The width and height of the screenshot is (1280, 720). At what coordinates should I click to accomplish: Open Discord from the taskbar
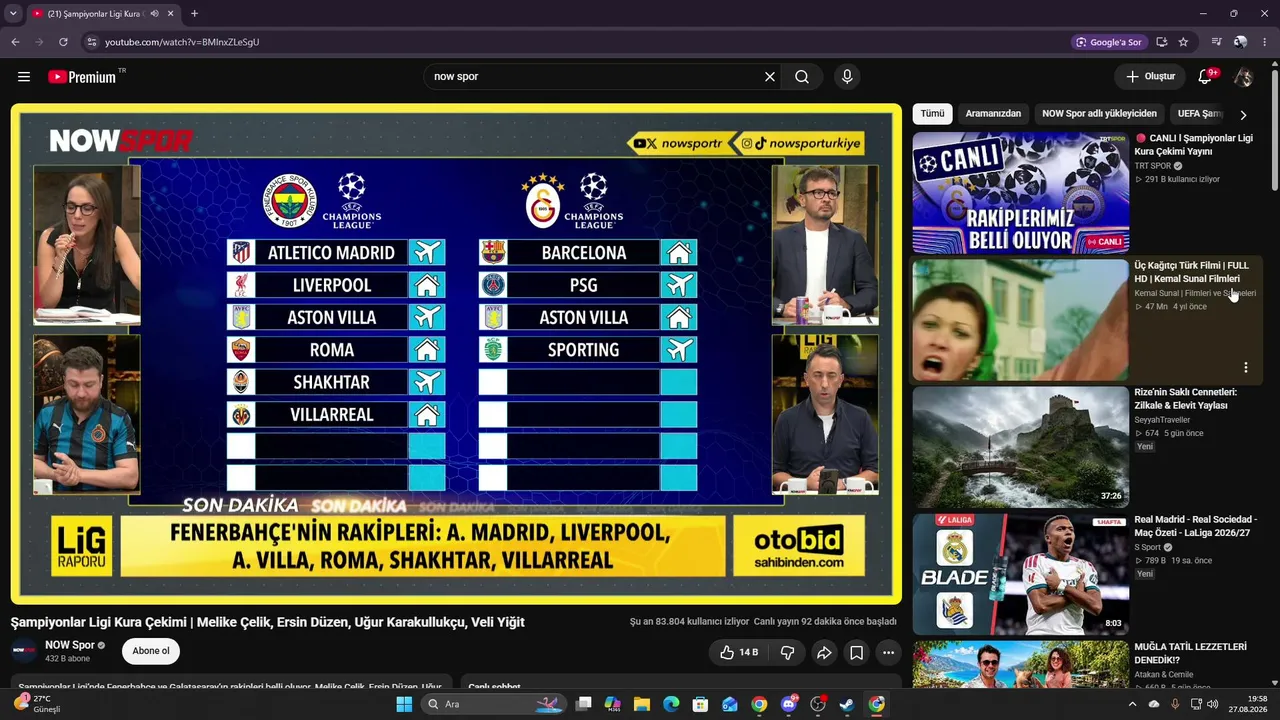(789, 704)
